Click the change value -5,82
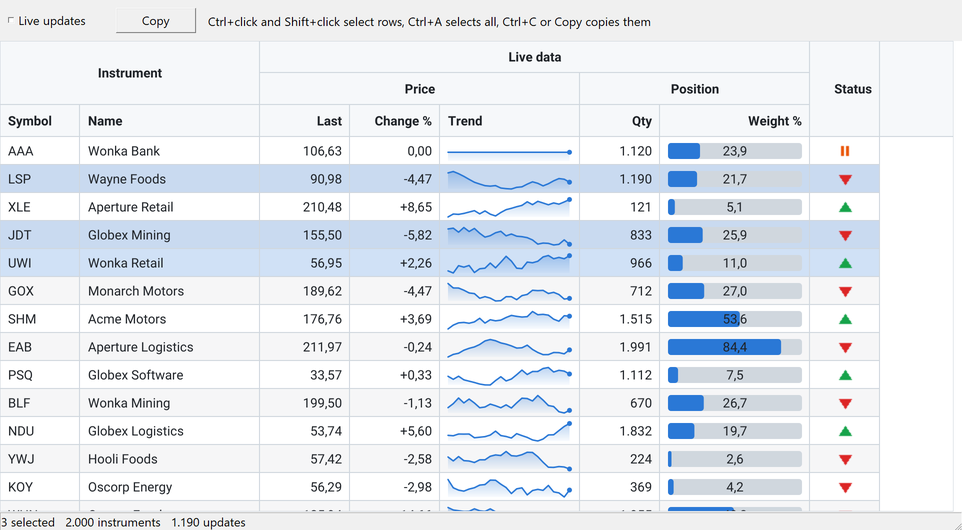 417,235
